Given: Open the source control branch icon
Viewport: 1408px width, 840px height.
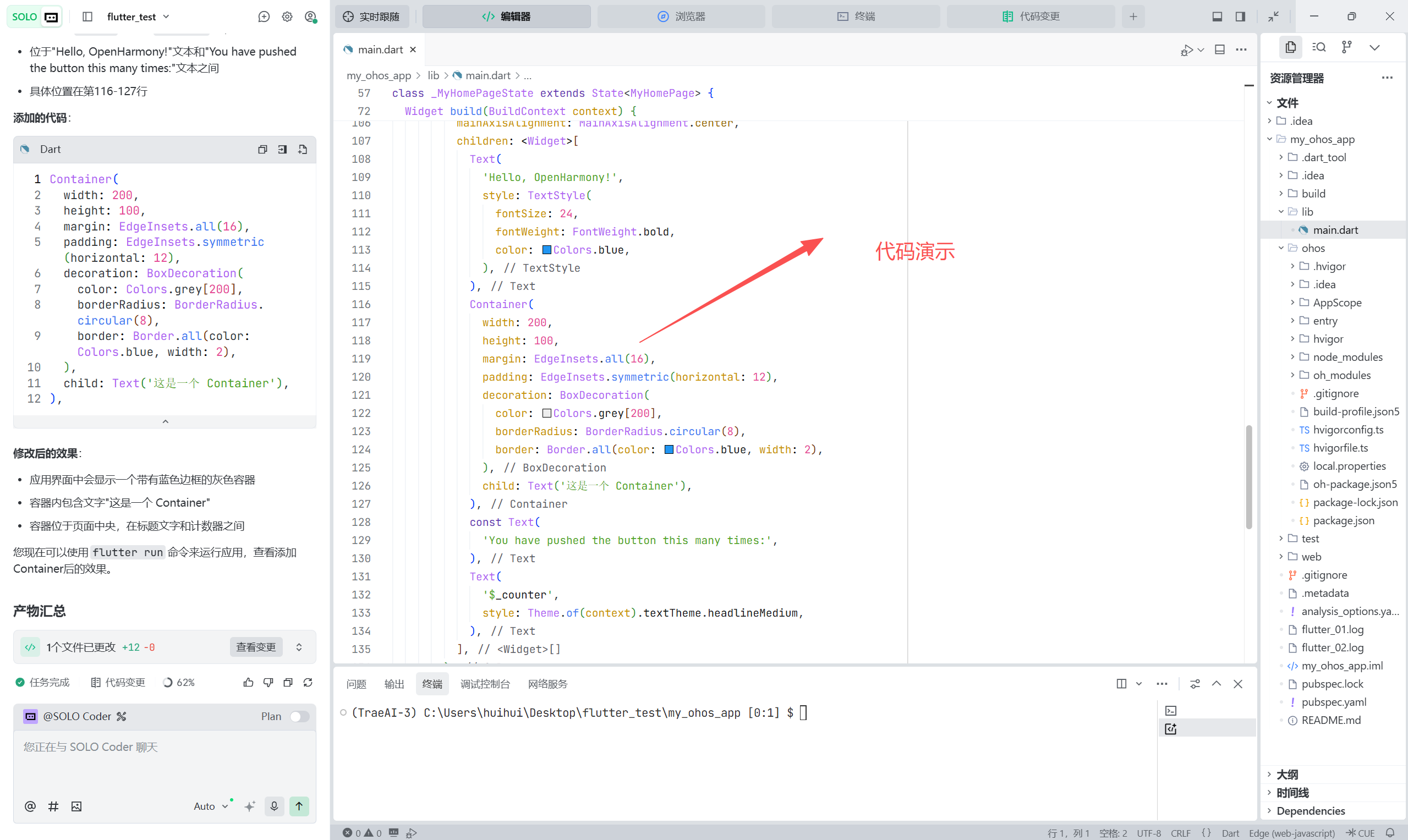Looking at the screenshot, I should 1347,47.
